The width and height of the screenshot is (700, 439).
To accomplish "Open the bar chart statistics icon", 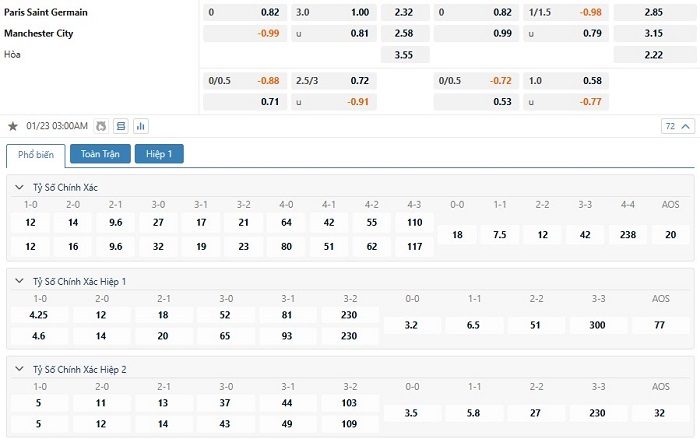I will [x=140, y=126].
